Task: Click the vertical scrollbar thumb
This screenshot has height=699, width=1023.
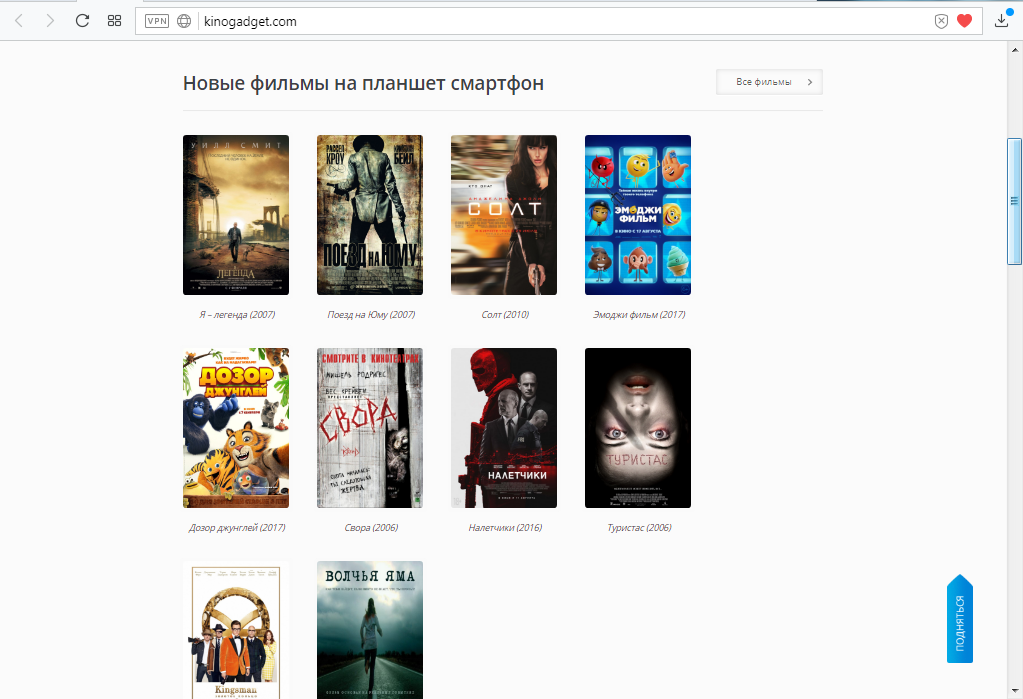Action: click(x=1015, y=201)
